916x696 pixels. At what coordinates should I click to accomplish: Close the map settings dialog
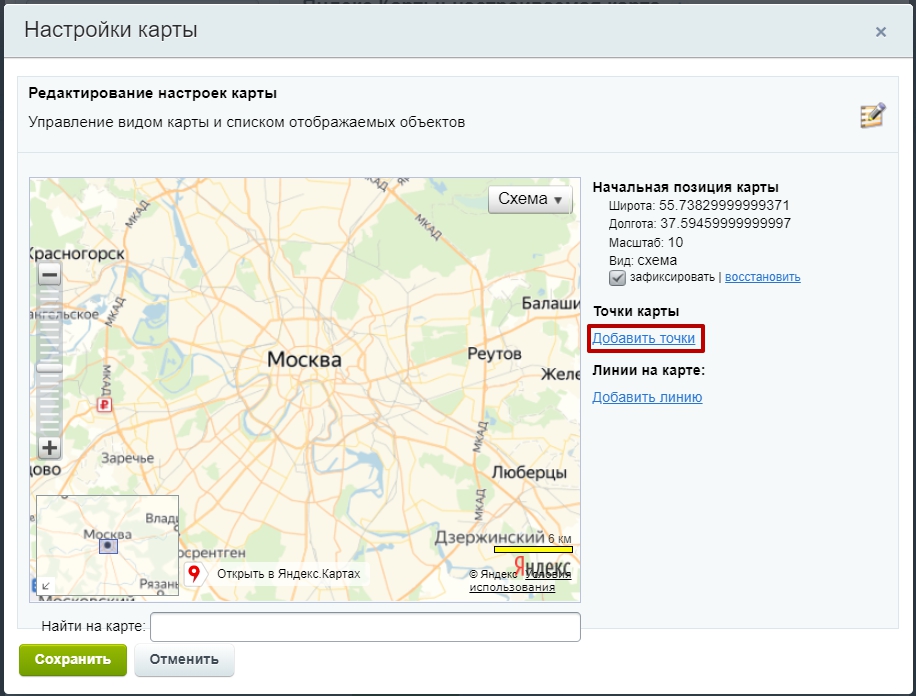[x=880, y=32]
